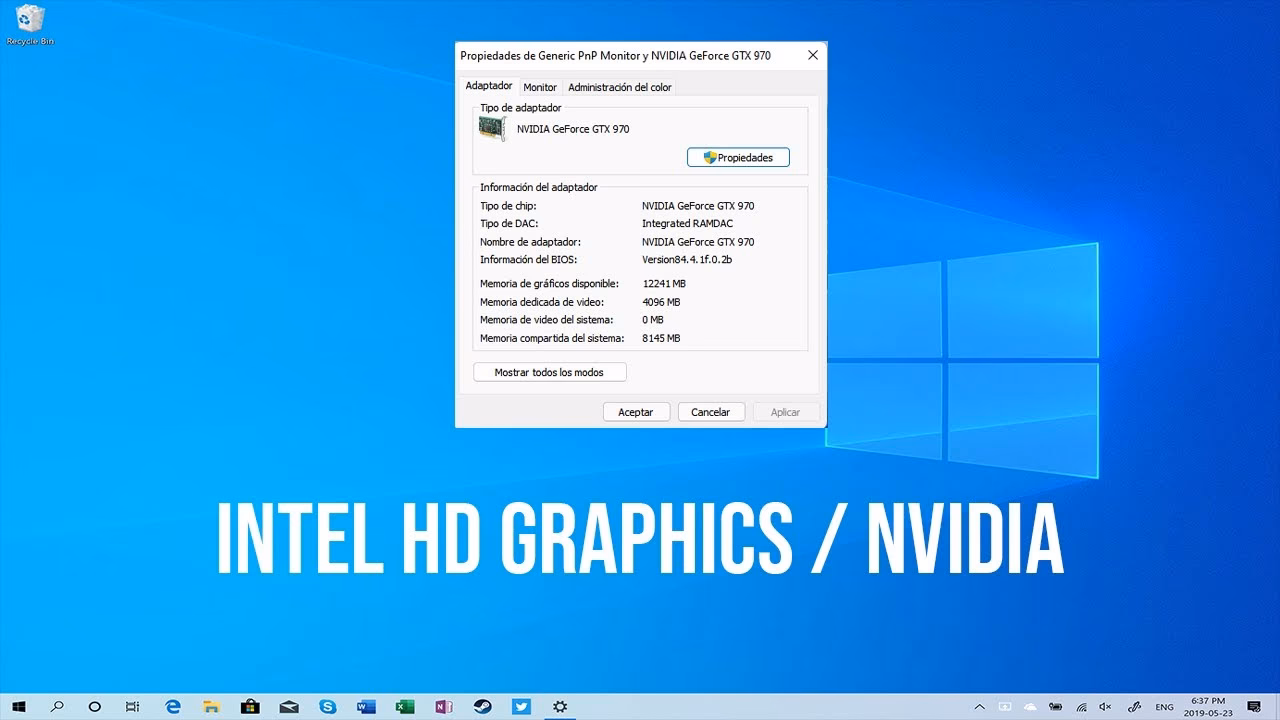The height and width of the screenshot is (720, 1280).
Task: Click the 4096 MB dedicated video memory value
Action: point(661,302)
